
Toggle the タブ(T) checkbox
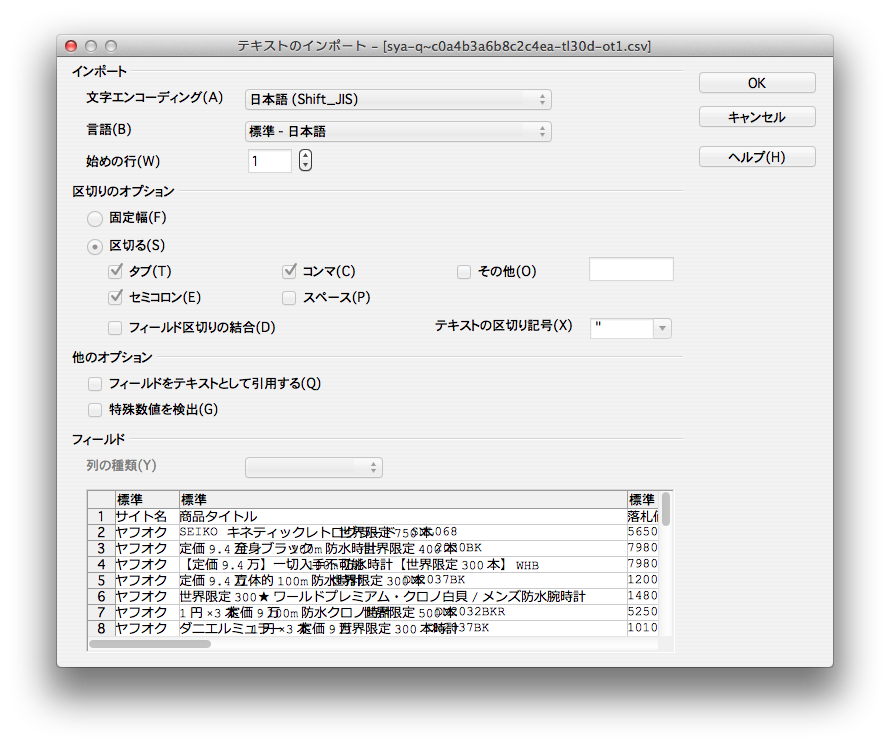[x=115, y=271]
